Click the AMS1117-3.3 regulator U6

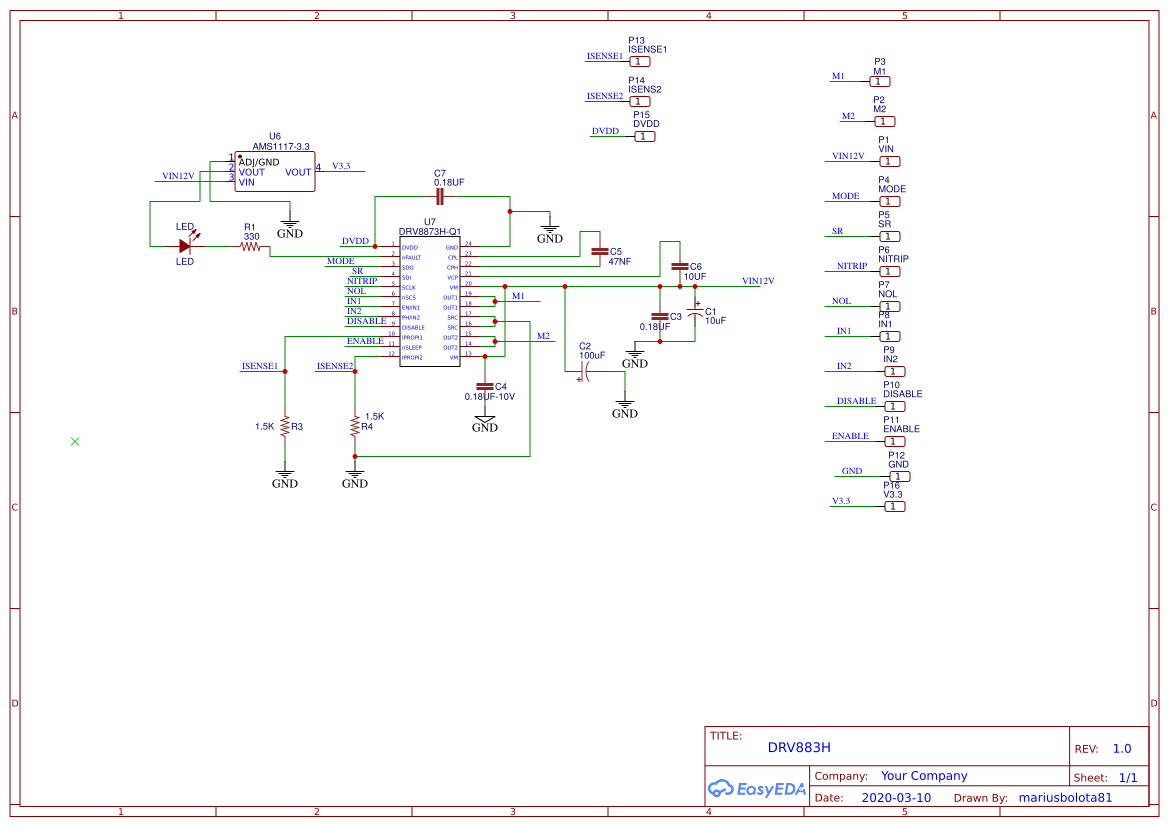(x=273, y=171)
